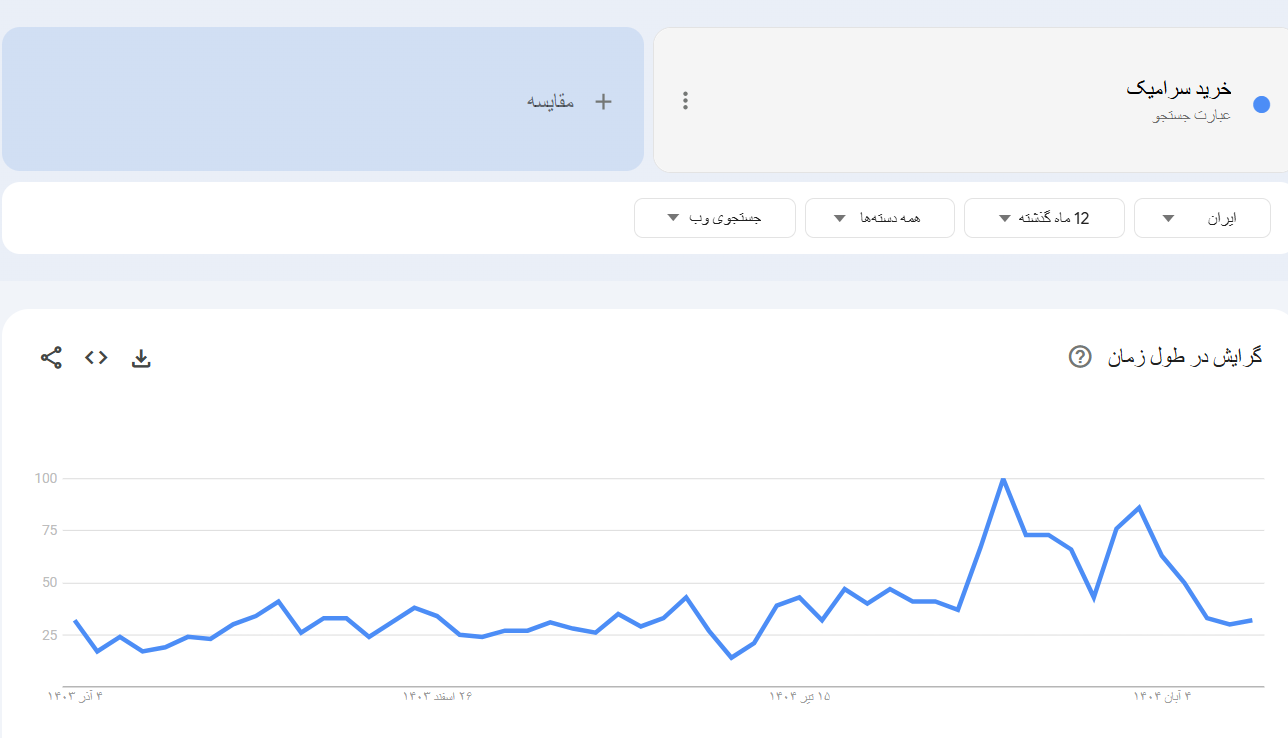Click the chart peak at value 100
The image size is (1288, 738).
[1003, 479]
